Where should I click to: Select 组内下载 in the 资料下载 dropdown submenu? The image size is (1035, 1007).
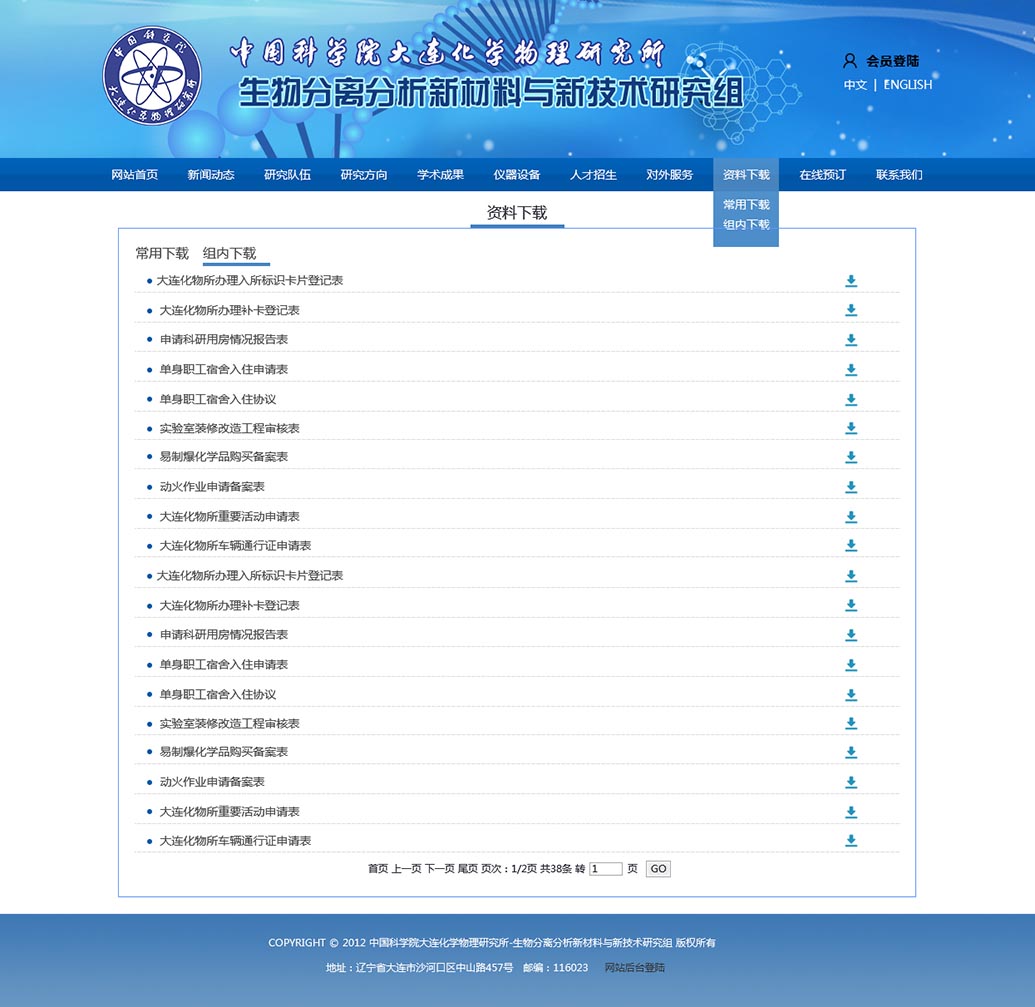[x=746, y=225]
